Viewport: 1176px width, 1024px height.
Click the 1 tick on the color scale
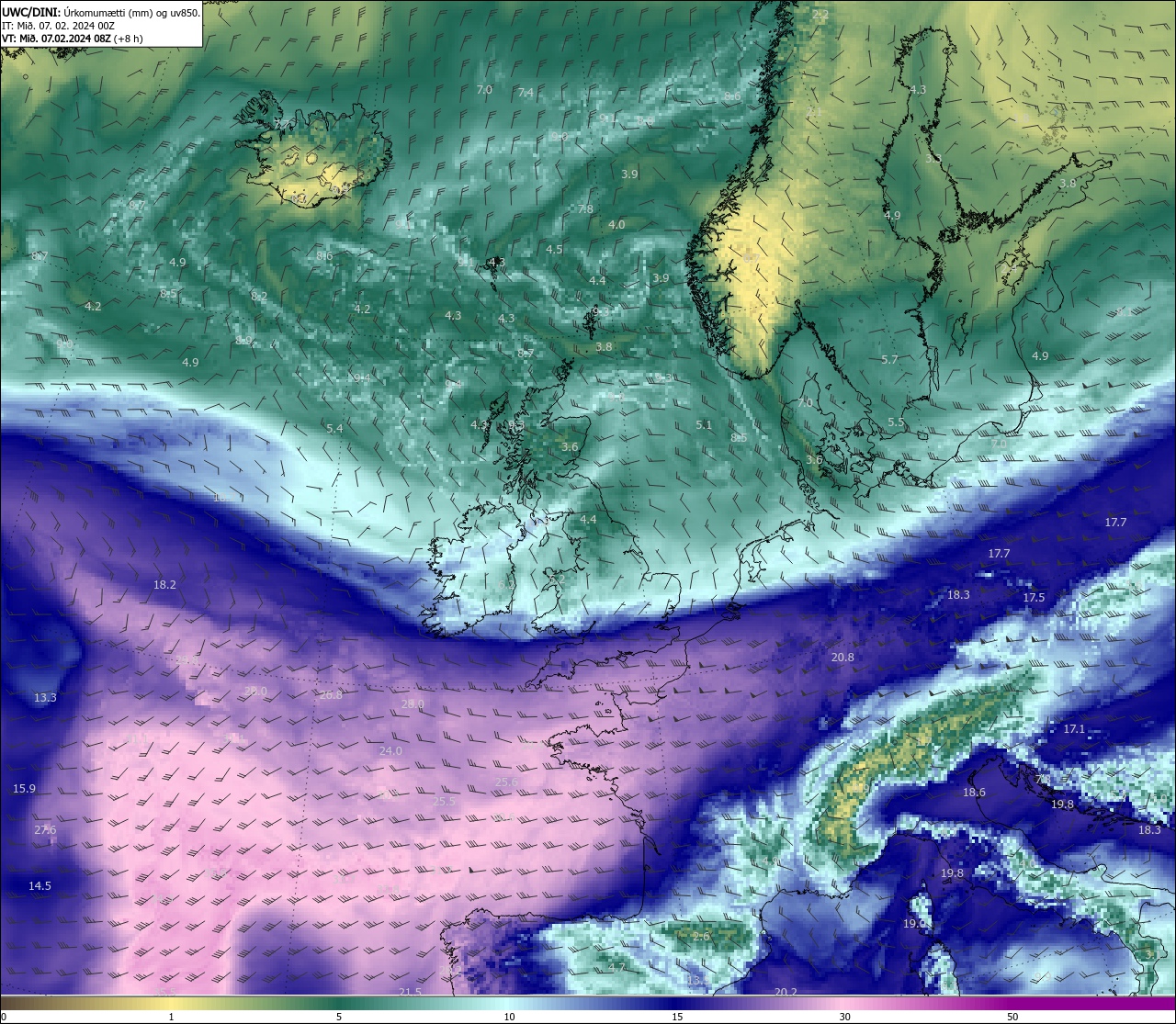point(172,1017)
